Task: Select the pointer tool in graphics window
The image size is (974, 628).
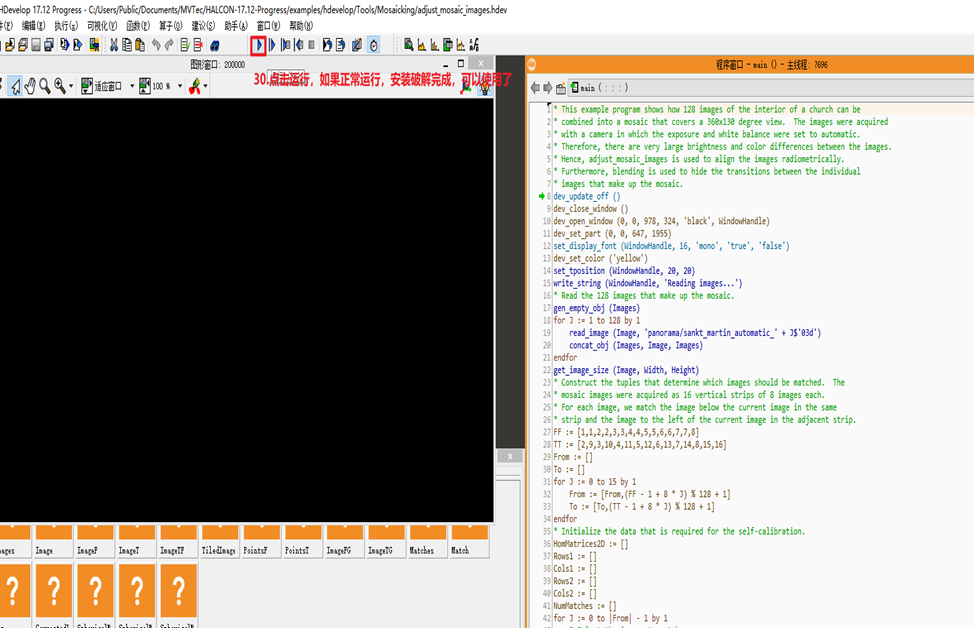Action: coord(16,86)
